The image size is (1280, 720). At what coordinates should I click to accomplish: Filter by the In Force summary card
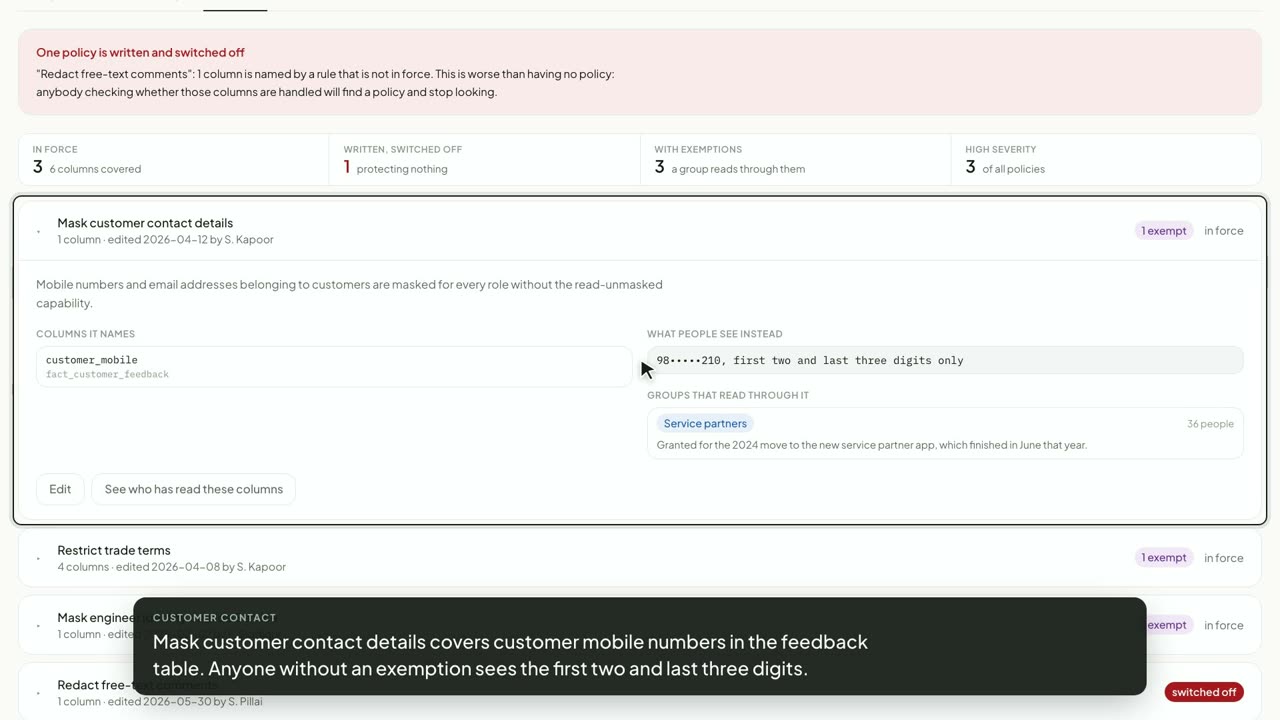click(174, 160)
